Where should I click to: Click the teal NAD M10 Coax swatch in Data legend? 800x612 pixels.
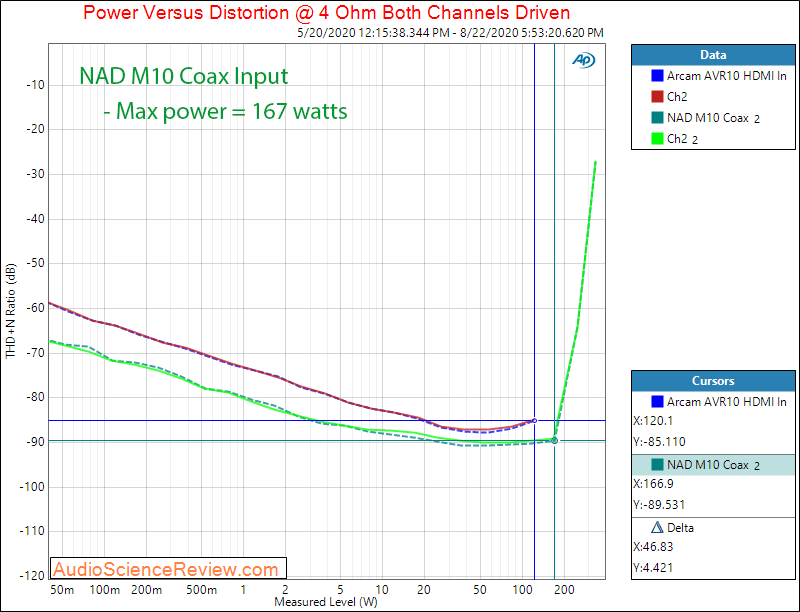(657, 118)
